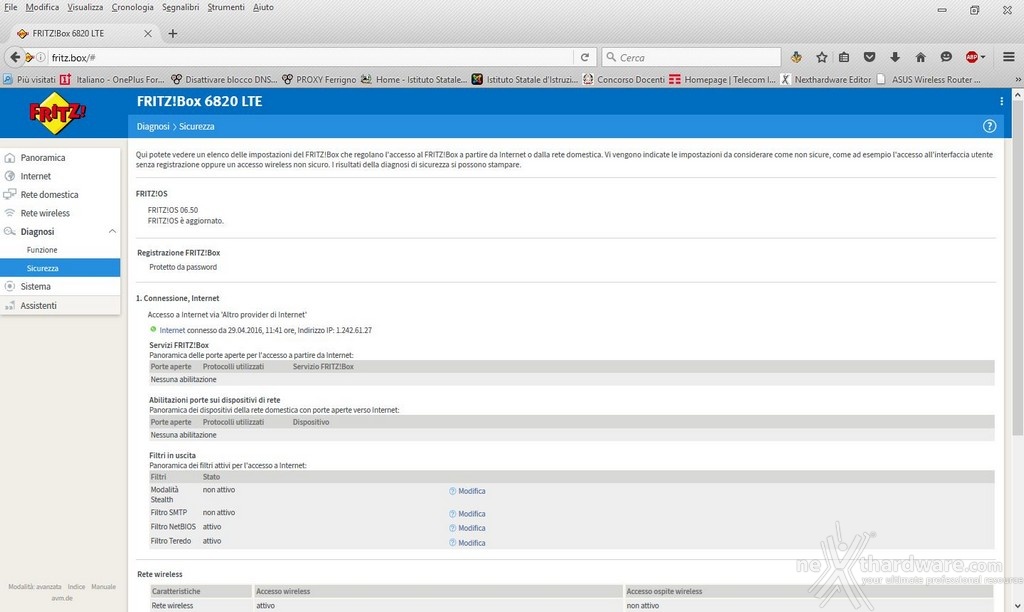The width and height of the screenshot is (1024, 612).
Task: Click the FRITZ! logo
Action: coord(57,113)
